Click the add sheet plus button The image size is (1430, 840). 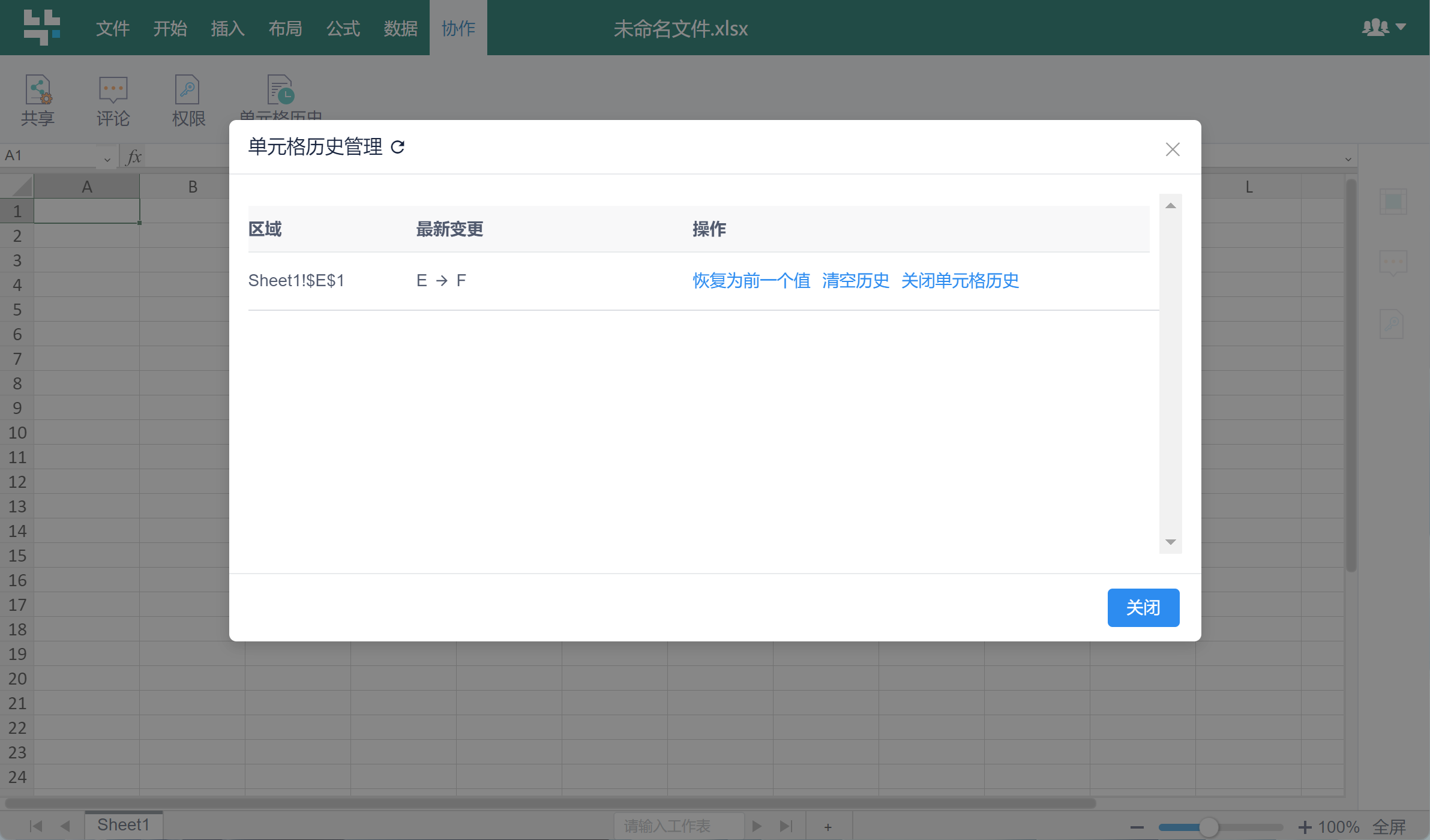[828, 827]
